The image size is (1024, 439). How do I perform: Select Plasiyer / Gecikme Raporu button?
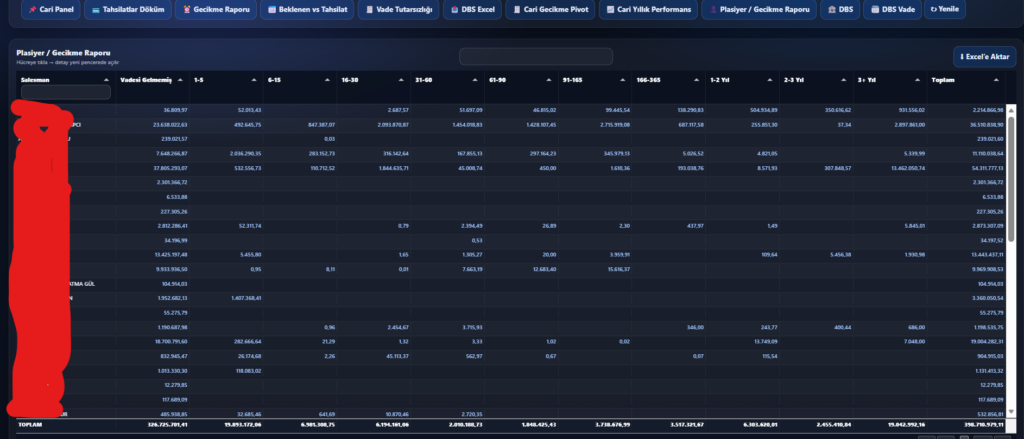[x=759, y=10]
